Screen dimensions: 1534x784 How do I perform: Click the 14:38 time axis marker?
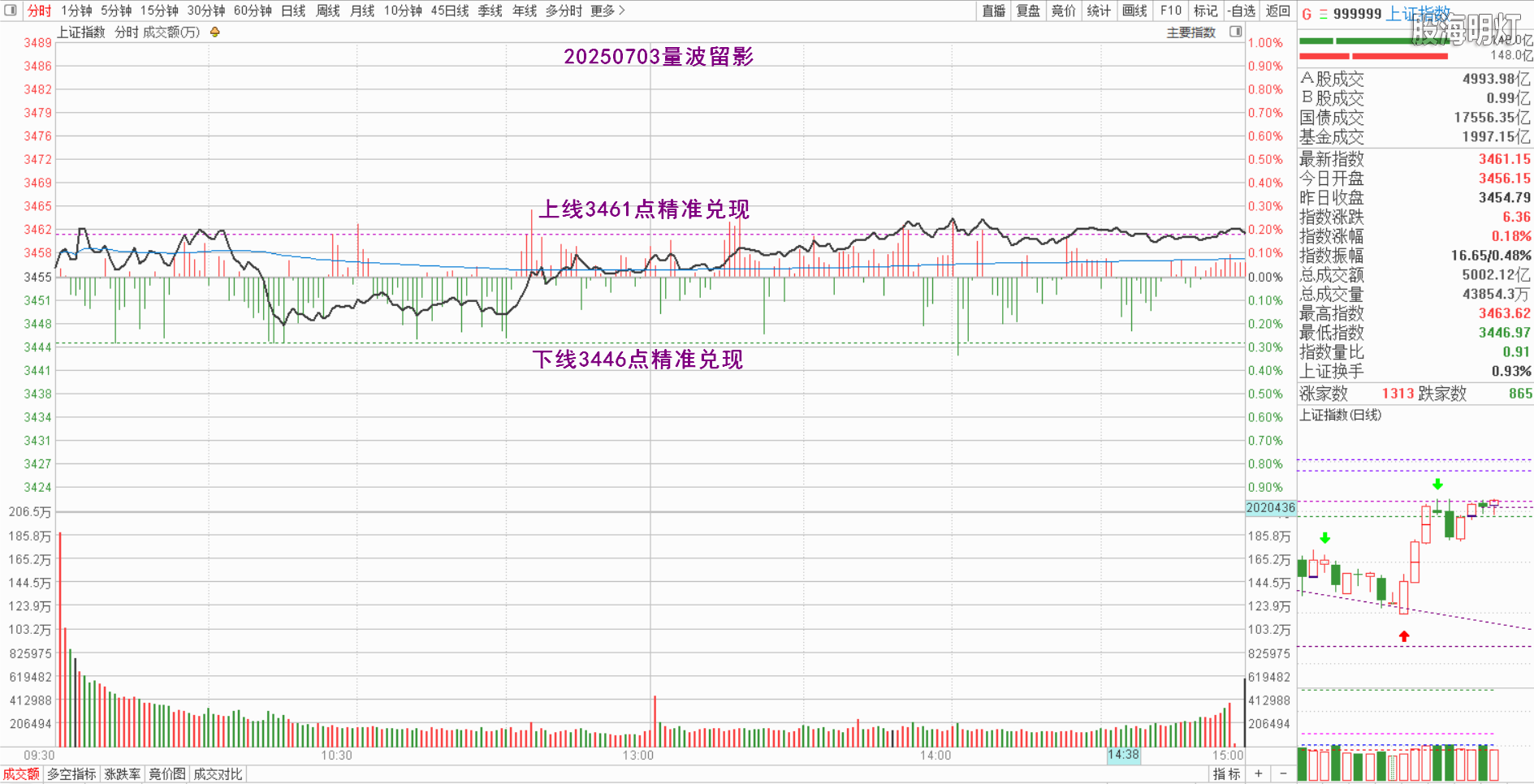(1123, 755)
